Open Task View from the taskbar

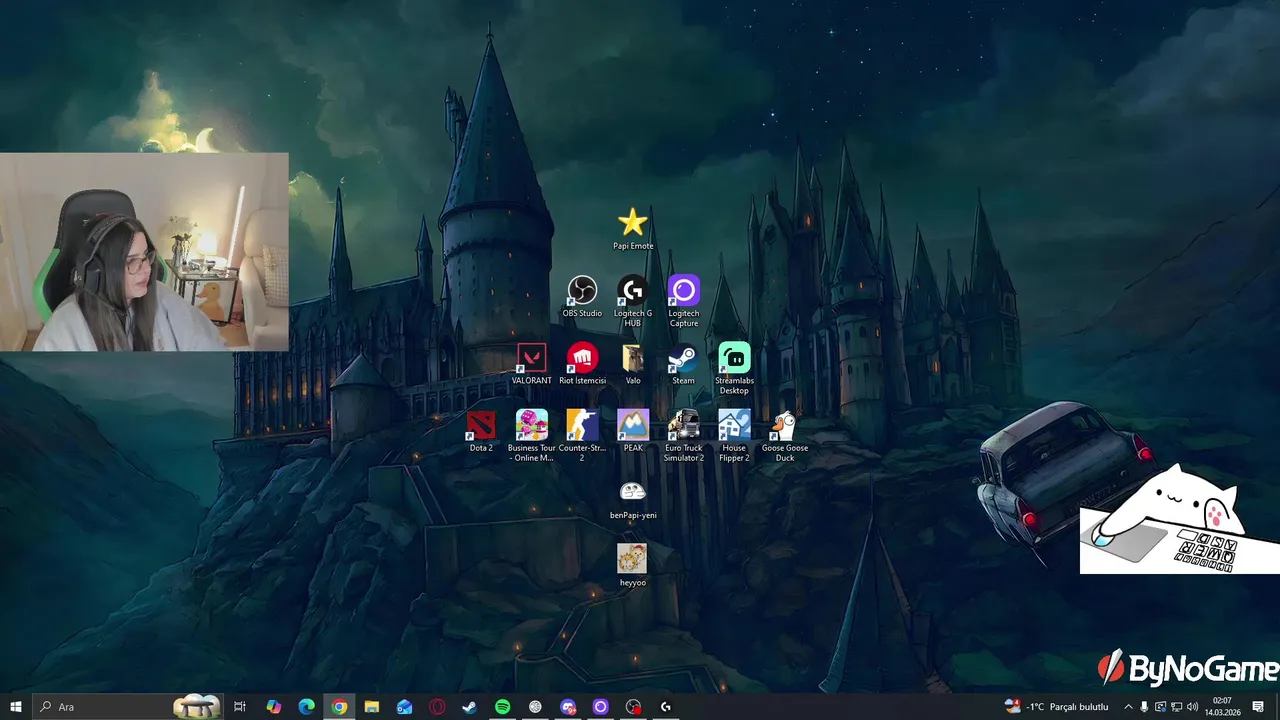click(240, 707)
